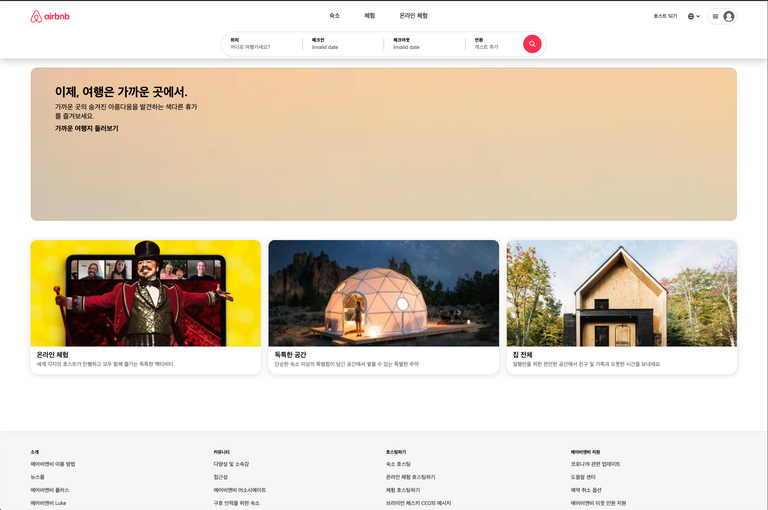Click the 소개 footer column heading
The width and height of the screenshot is (768, 510).
point(34,452)
